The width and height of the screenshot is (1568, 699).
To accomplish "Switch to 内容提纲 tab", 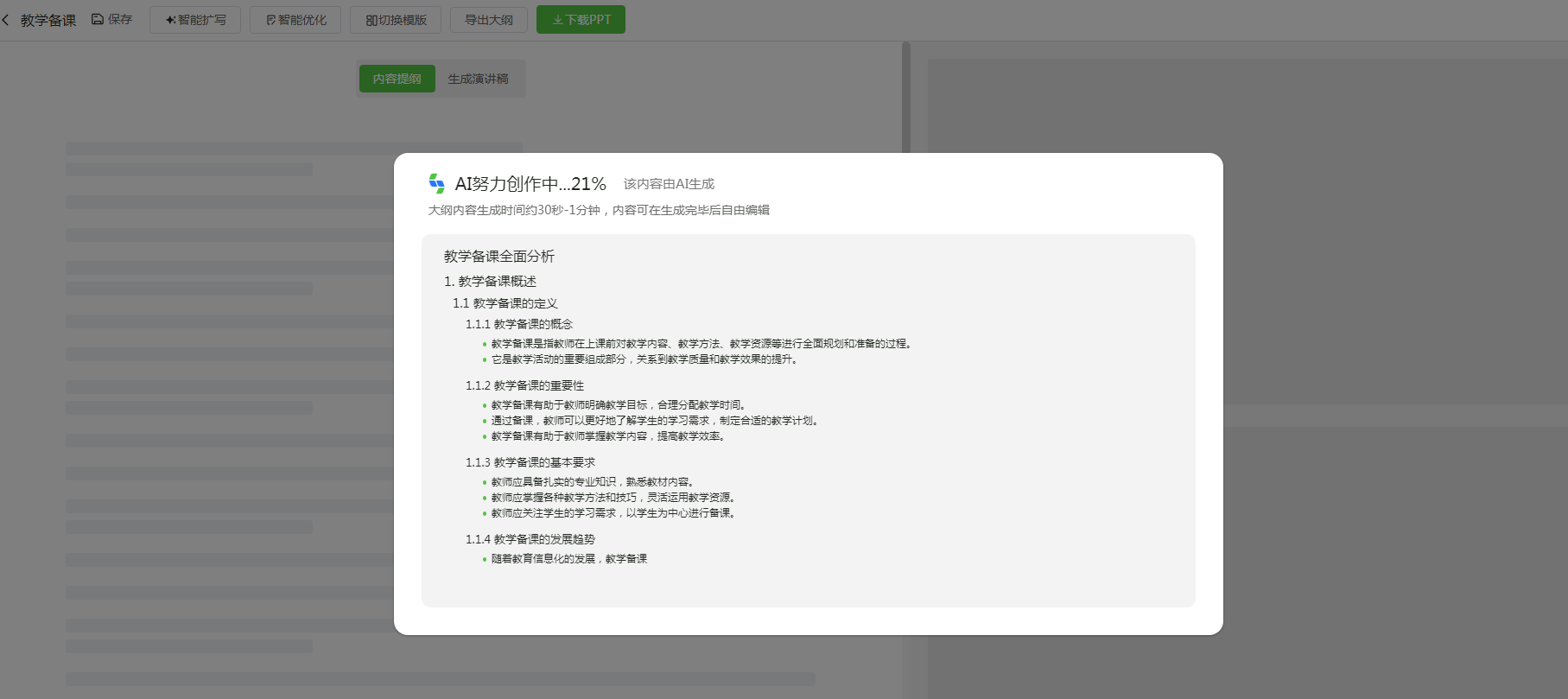I will (397, 79).
